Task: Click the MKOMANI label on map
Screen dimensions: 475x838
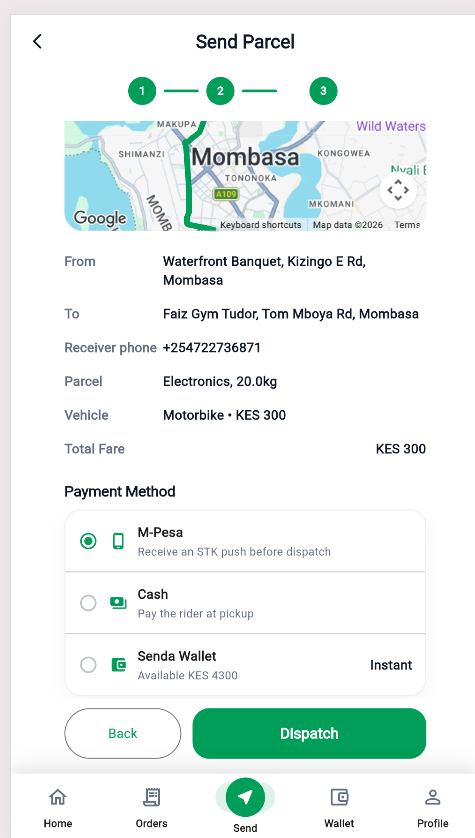Action: tap(331, 204)
